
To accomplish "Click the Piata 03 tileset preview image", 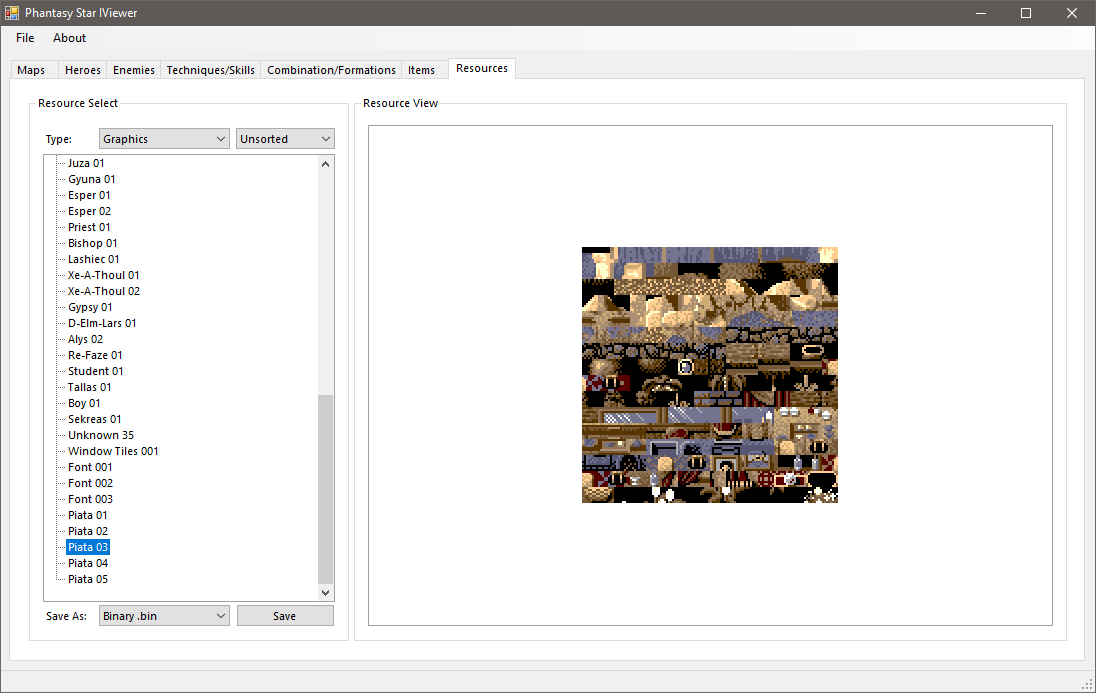I will tap(709, 375).
